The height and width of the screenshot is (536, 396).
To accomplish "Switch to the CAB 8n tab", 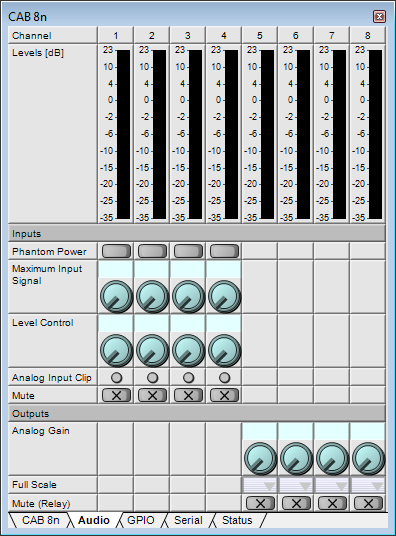I will point(40,520).
